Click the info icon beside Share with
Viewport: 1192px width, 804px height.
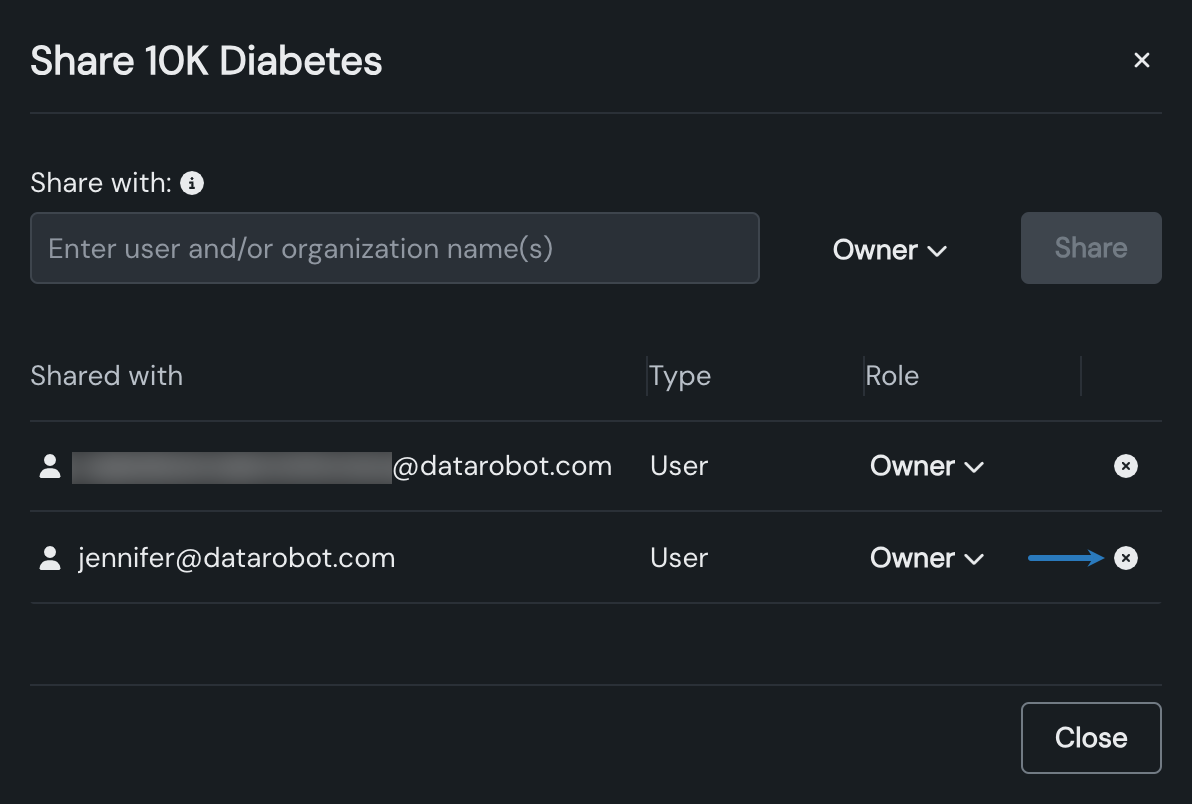click(x=192, y=183)
